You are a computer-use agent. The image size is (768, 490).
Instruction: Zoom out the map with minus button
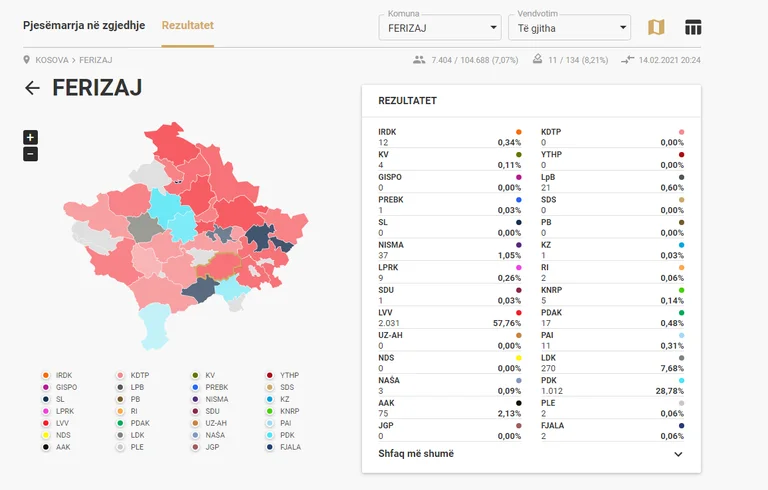pyautogui.click(x=30, y=154)
